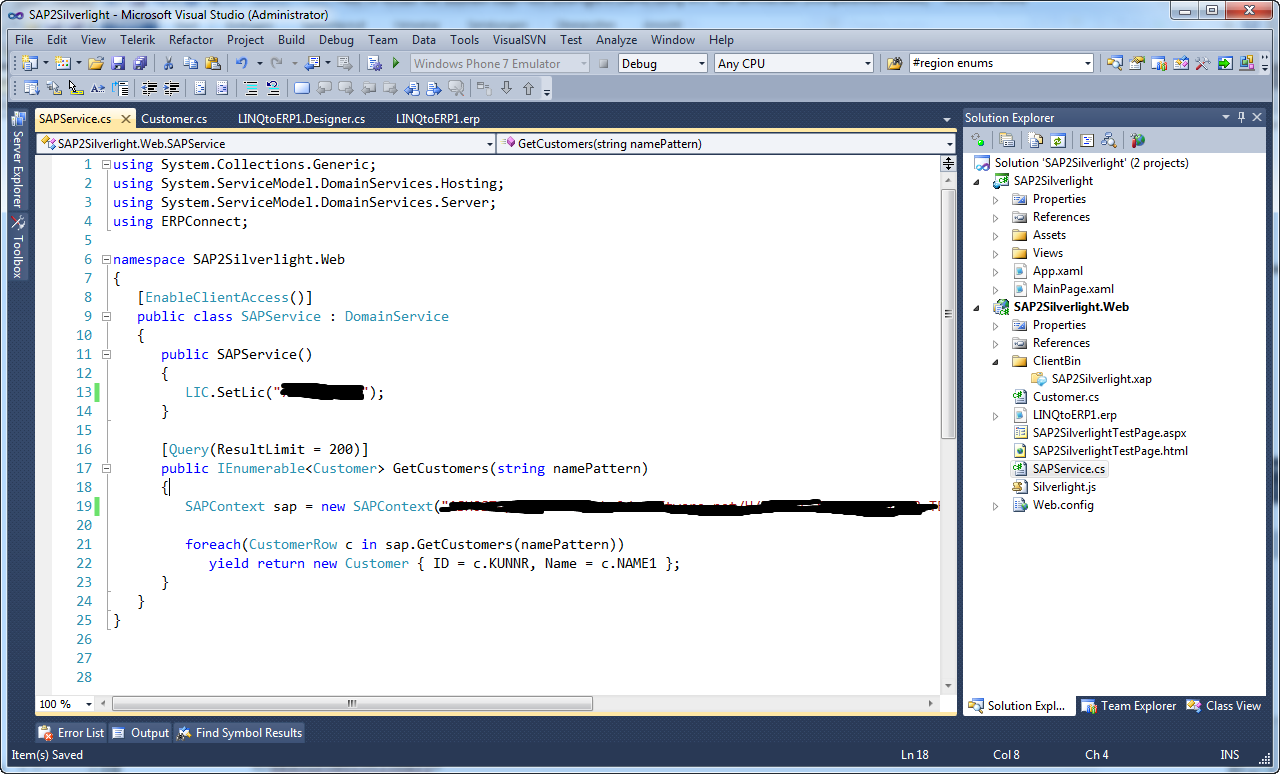Viewport: 1280px width, 774px height.
Task: Open the Telerik menu
Action: click(x=137, y=40)
